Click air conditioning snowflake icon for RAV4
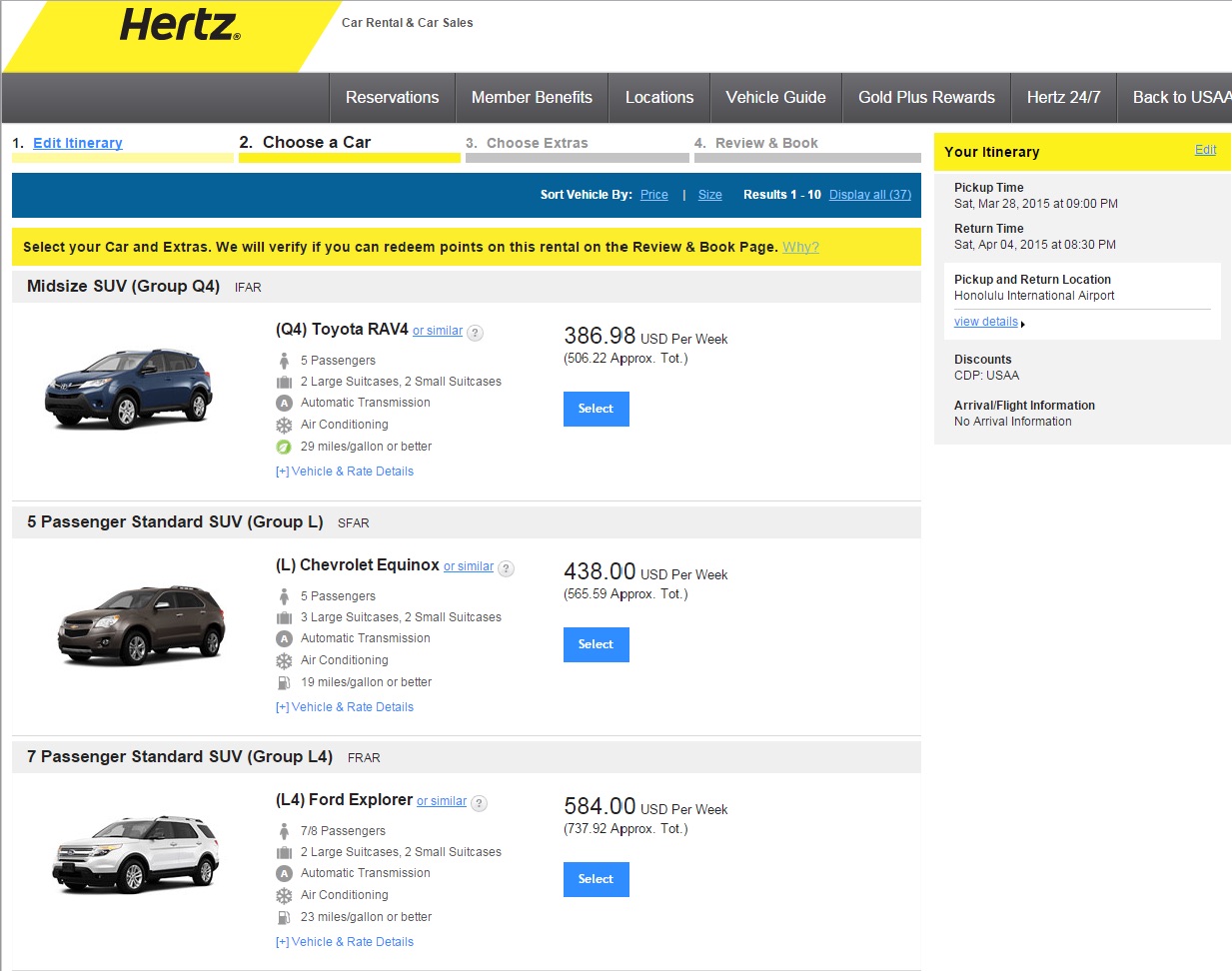This screenshot has width=1232, height=971. pyautogui.click(x=284, y=425)
